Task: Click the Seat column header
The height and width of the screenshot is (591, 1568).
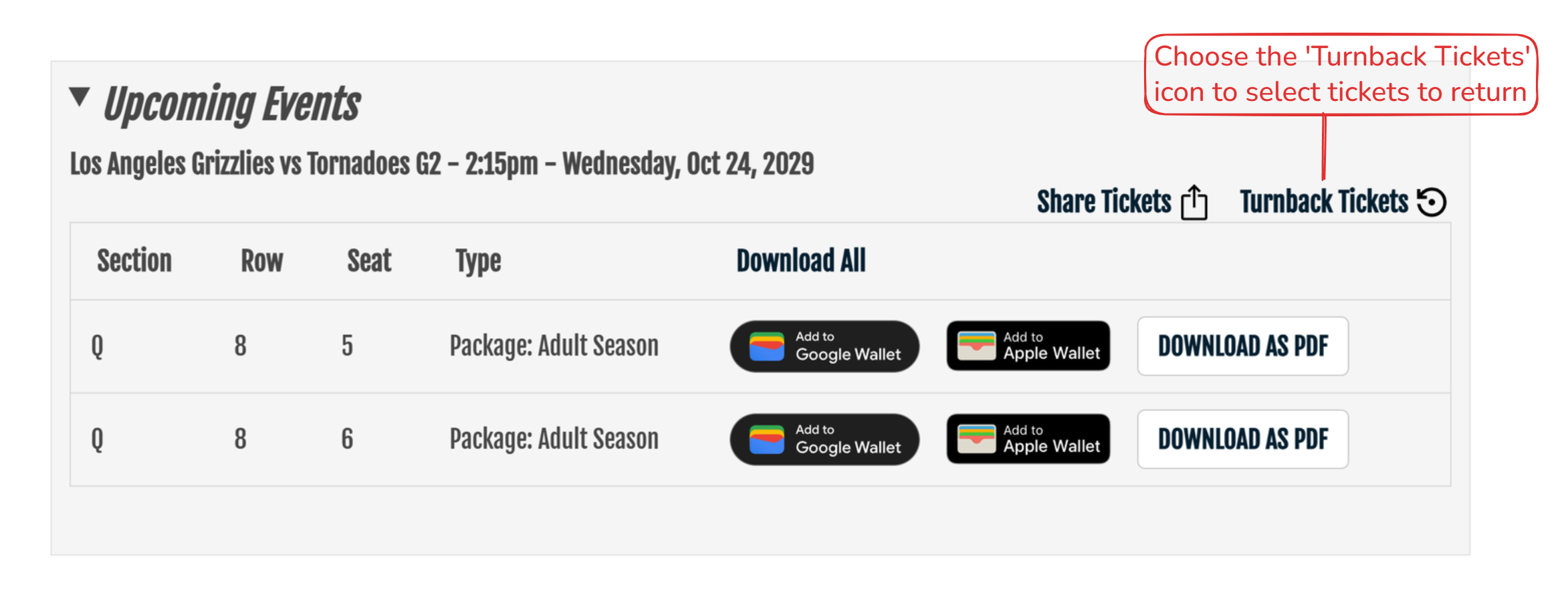Action: pyautogui.click(x=369, y=261)
